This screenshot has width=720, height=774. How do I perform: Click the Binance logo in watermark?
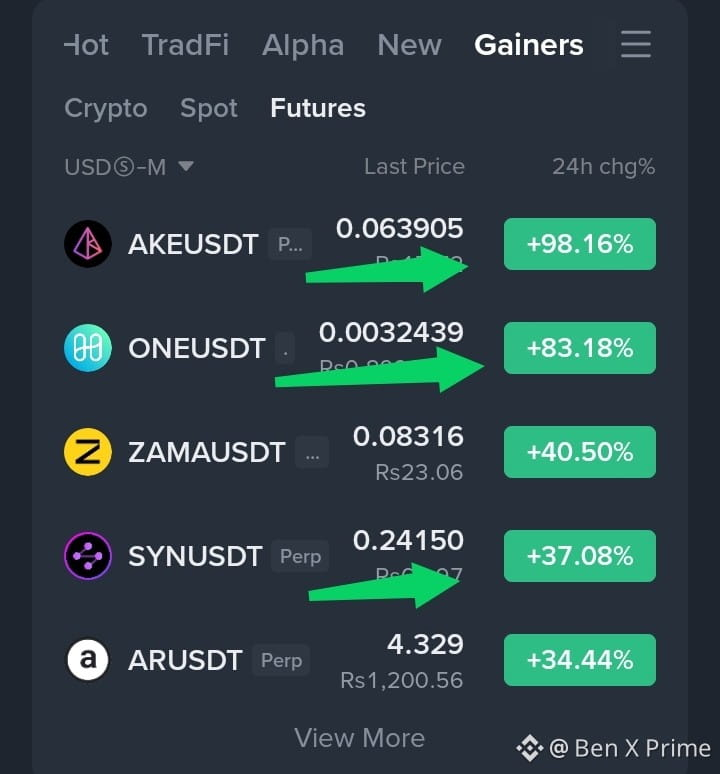pos(530,748)
